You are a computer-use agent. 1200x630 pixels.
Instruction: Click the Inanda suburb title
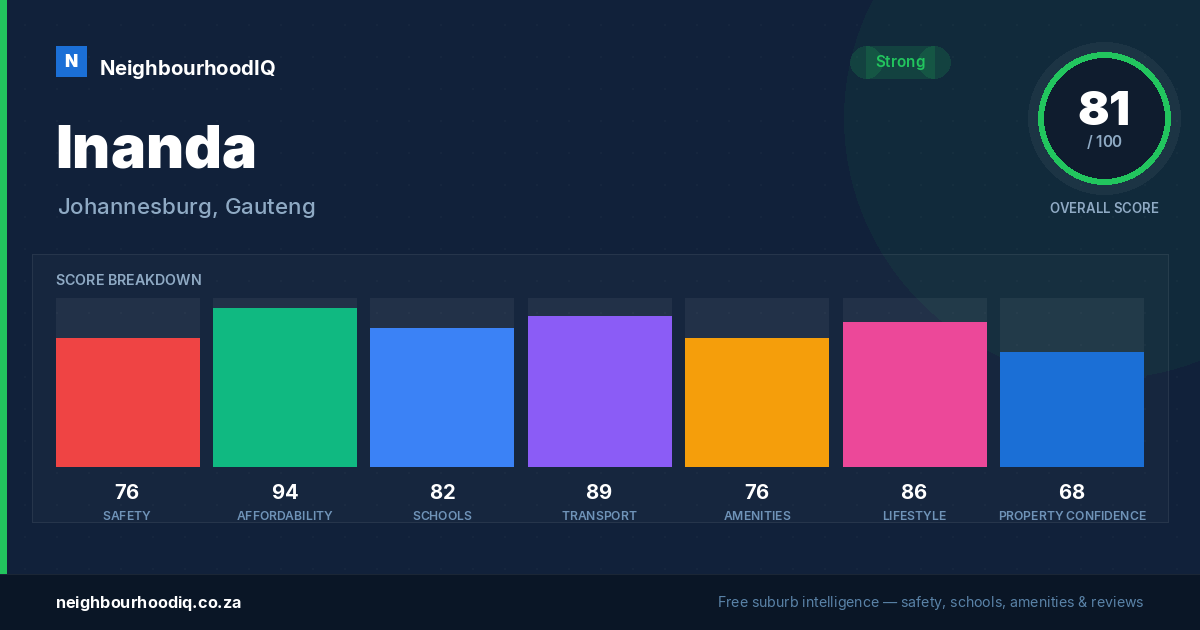point(156,147)
